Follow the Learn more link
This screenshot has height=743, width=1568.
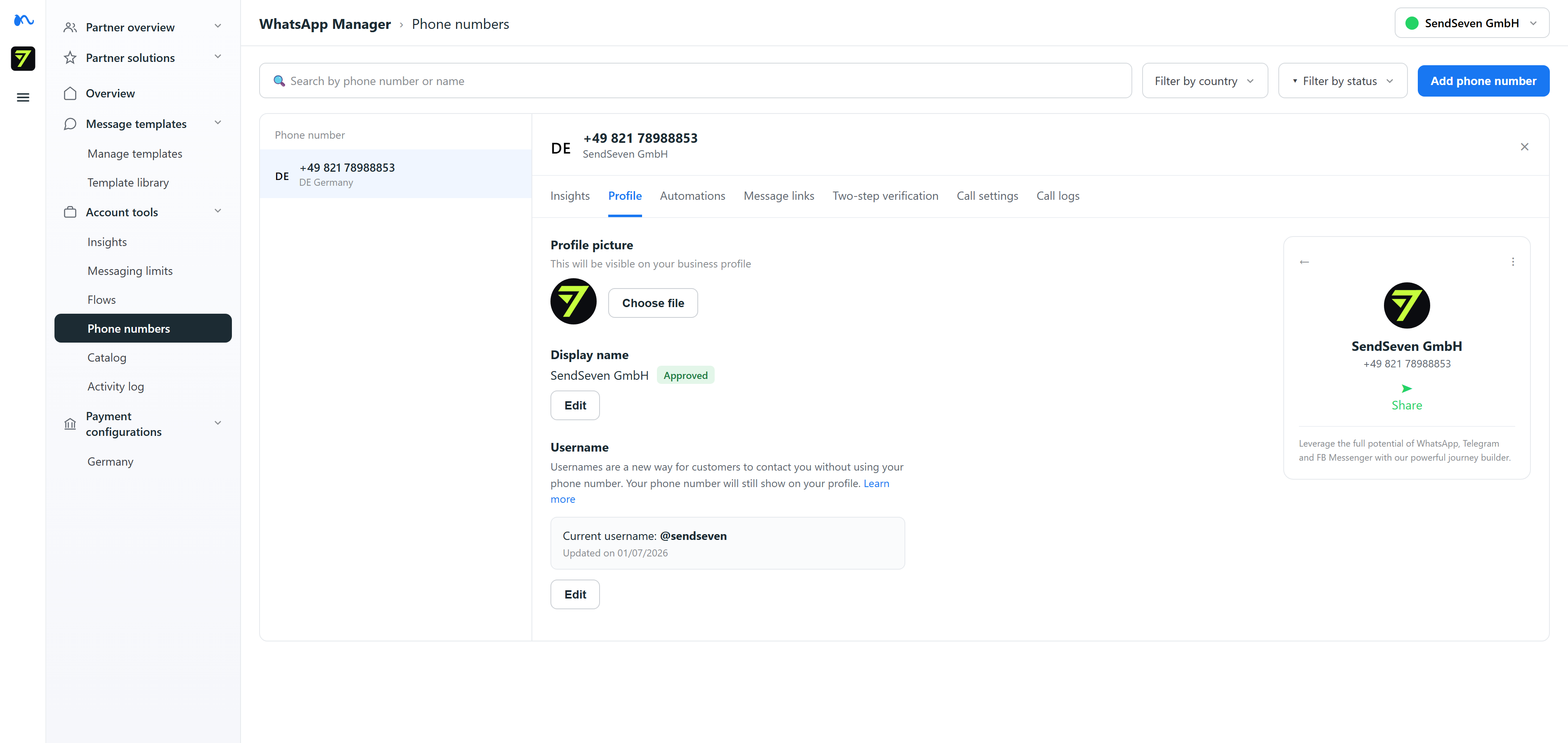(876, 483)
